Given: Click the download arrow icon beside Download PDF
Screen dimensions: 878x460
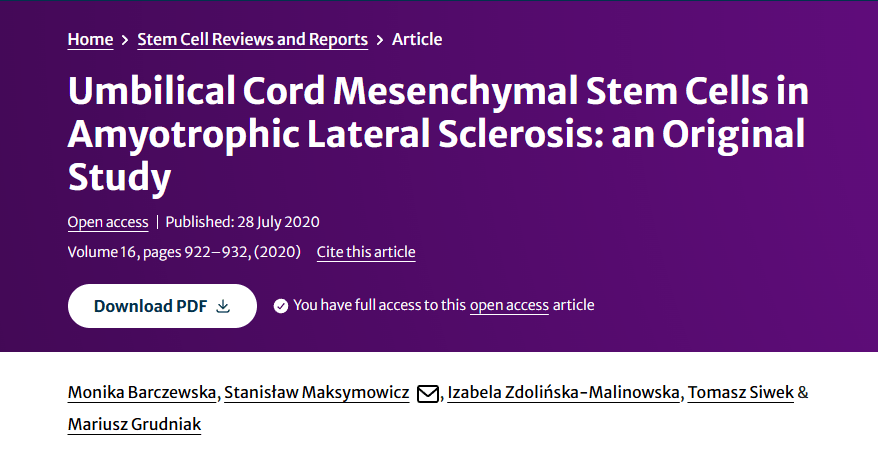Looking at the screenshot, I should (223, 306).
